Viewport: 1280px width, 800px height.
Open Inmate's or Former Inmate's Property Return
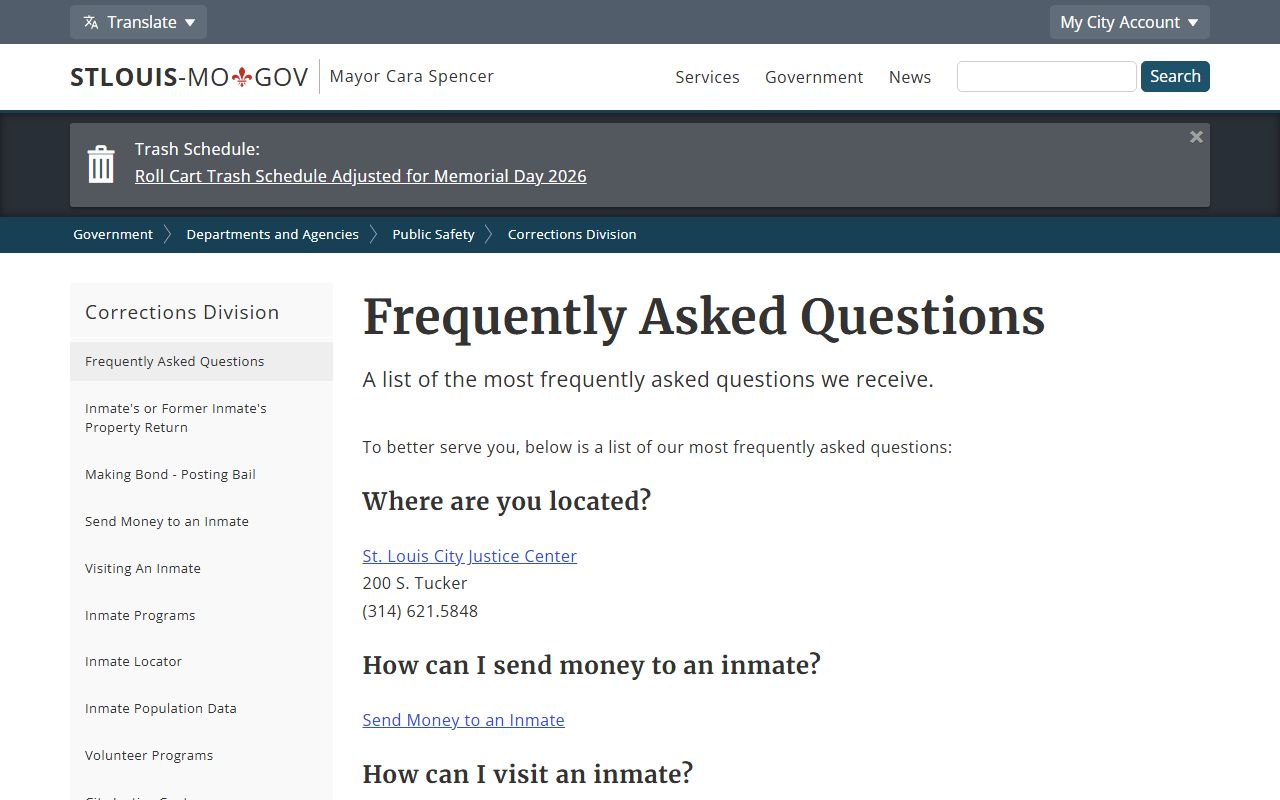tap(201, 418)
